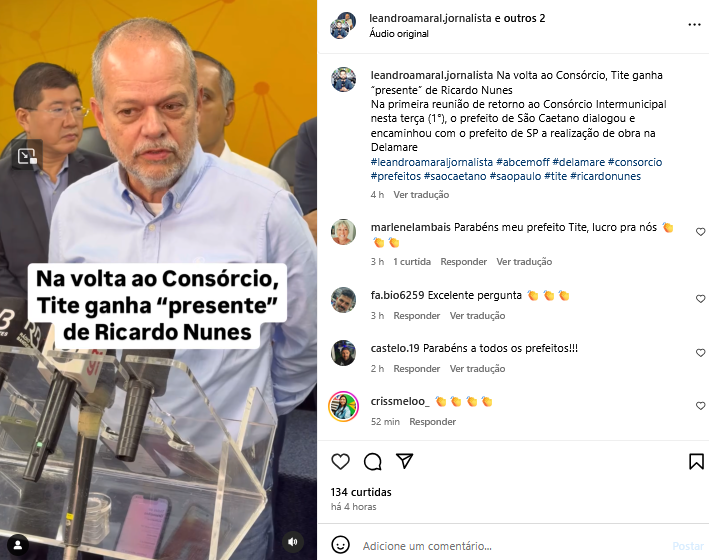Viewport: 709px width, 560px height.
Task: Click the picture-in-picture overlay icon on video
Action: [27, 156]
